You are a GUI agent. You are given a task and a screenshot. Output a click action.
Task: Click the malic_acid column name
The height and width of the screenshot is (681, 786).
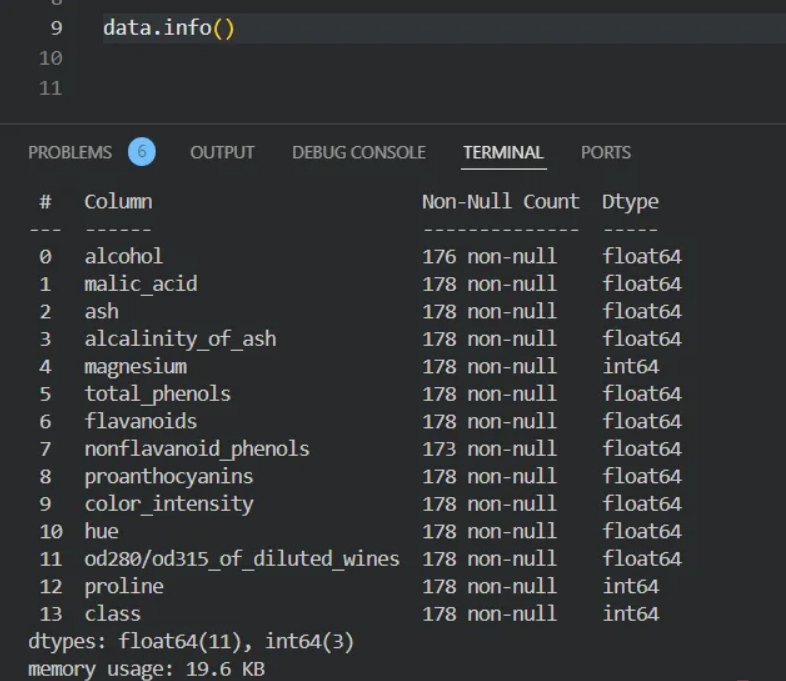click(141, 285)
